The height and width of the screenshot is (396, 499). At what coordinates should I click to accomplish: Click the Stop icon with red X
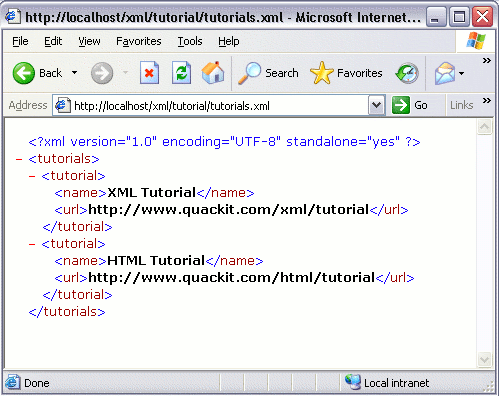click(149, 73)
